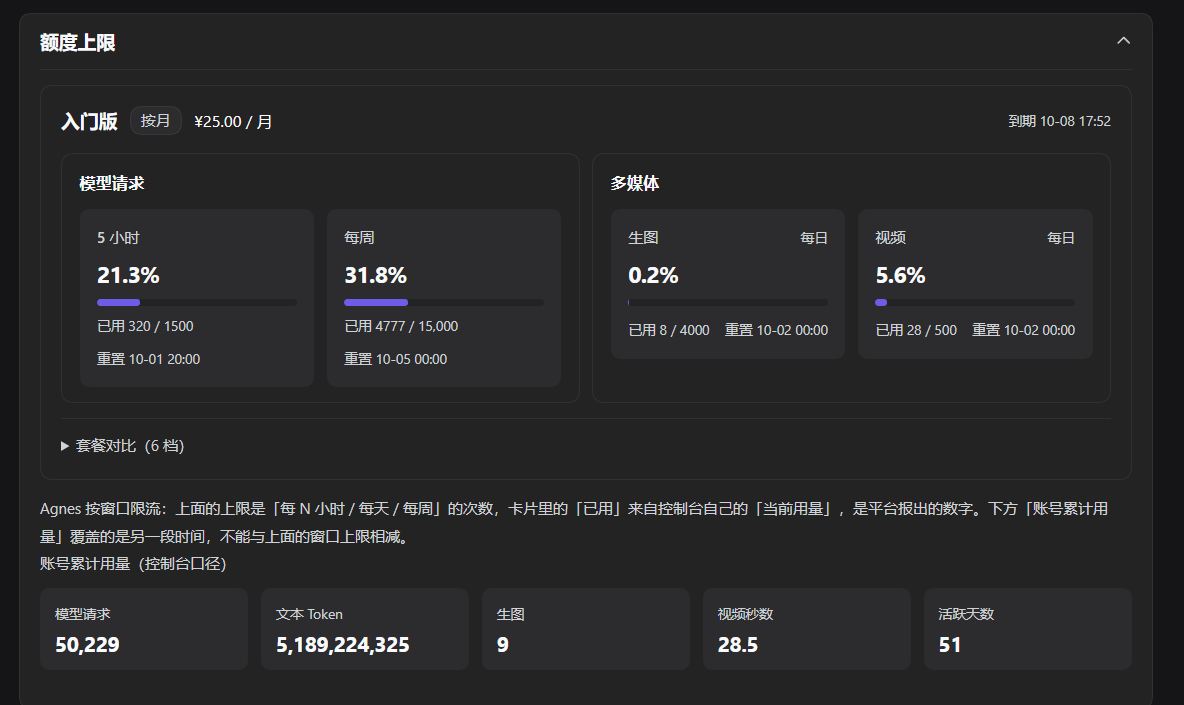Click the 模型请求 panel heading in quota card
The width and height of the screenshot is (1184, 705).
point(112,183)
